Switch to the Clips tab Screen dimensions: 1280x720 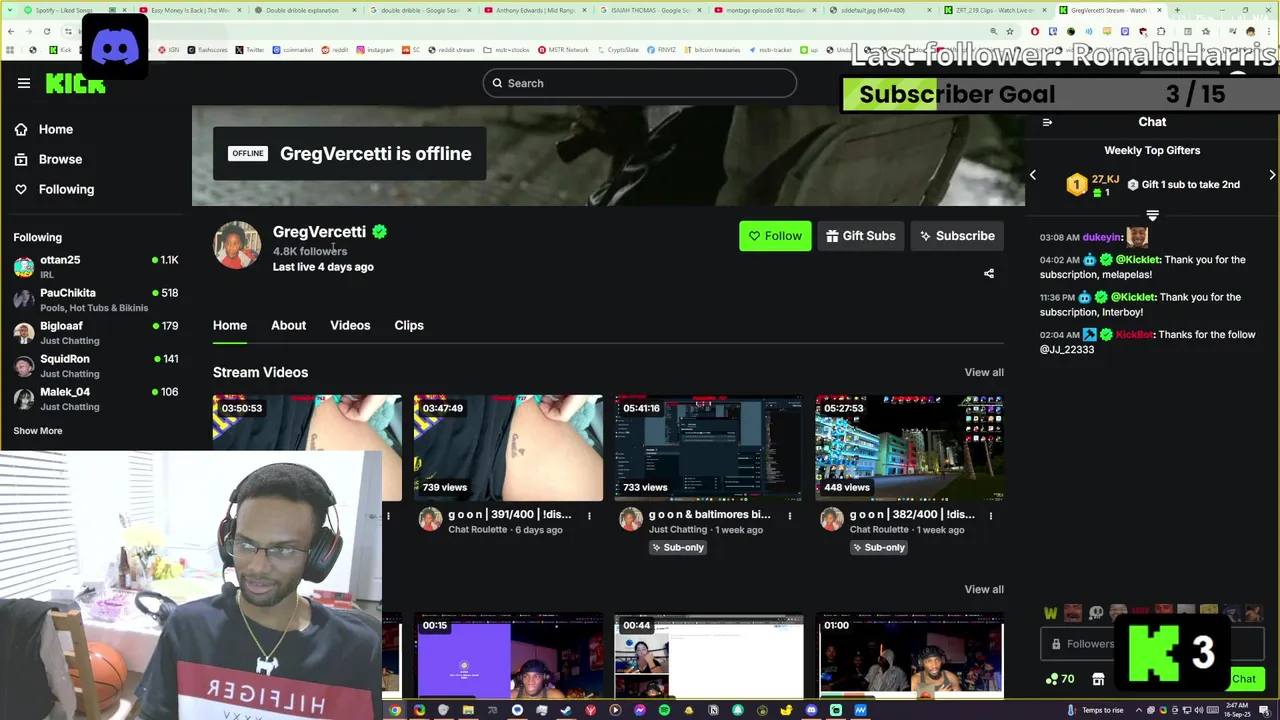pyautogui.click(x=409, y=325)
